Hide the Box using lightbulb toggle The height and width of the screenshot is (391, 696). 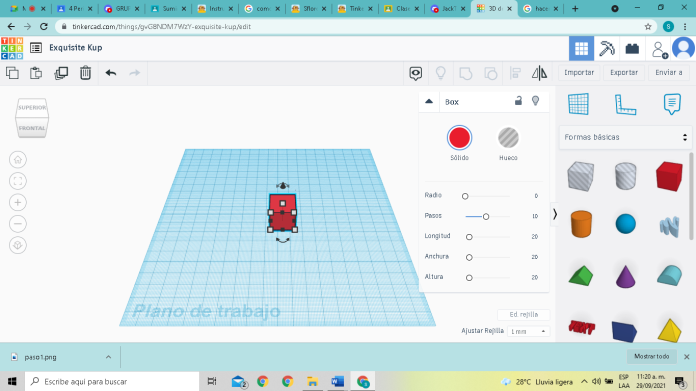point(535,101)
